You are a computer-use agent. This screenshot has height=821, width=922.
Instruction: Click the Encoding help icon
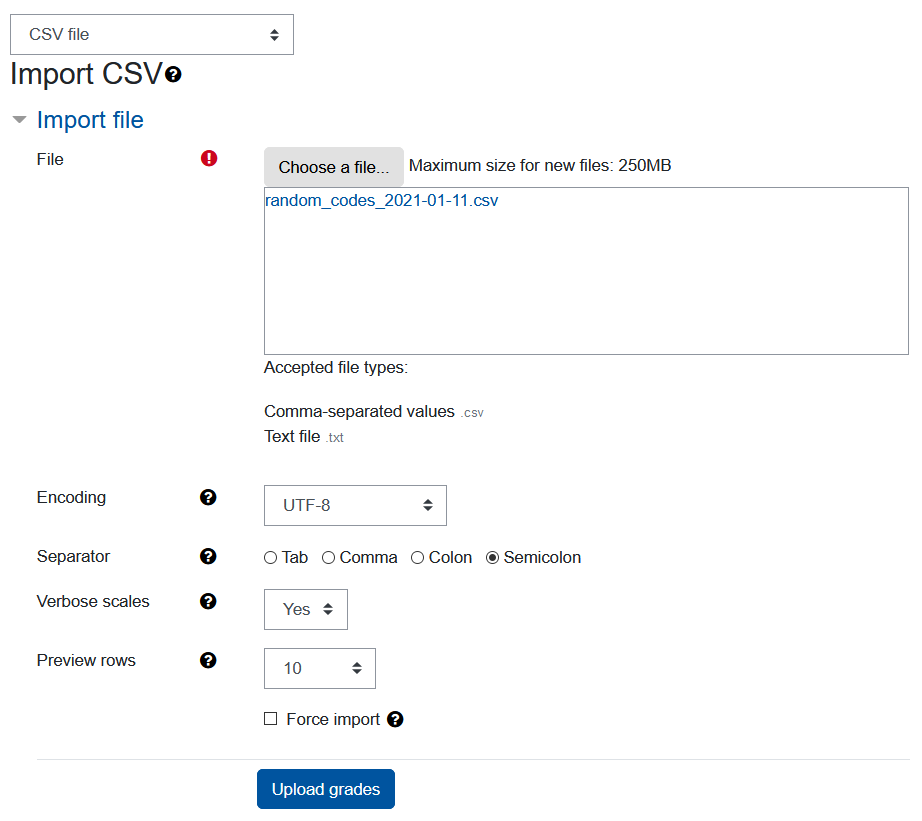point(208,497)
